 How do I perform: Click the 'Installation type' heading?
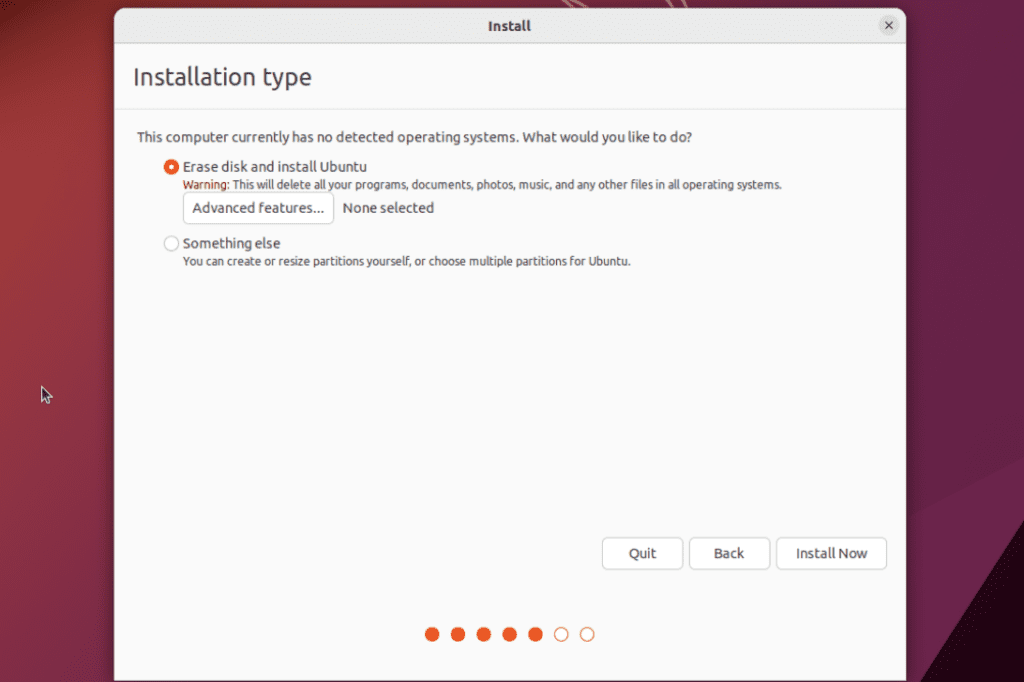pyautogui.click(x=222, y=77)
